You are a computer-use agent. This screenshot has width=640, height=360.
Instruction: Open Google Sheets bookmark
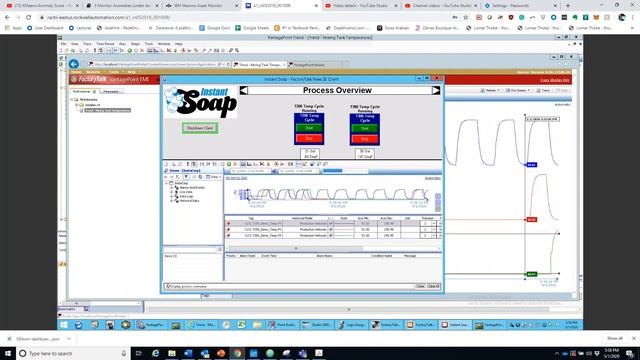252,28
